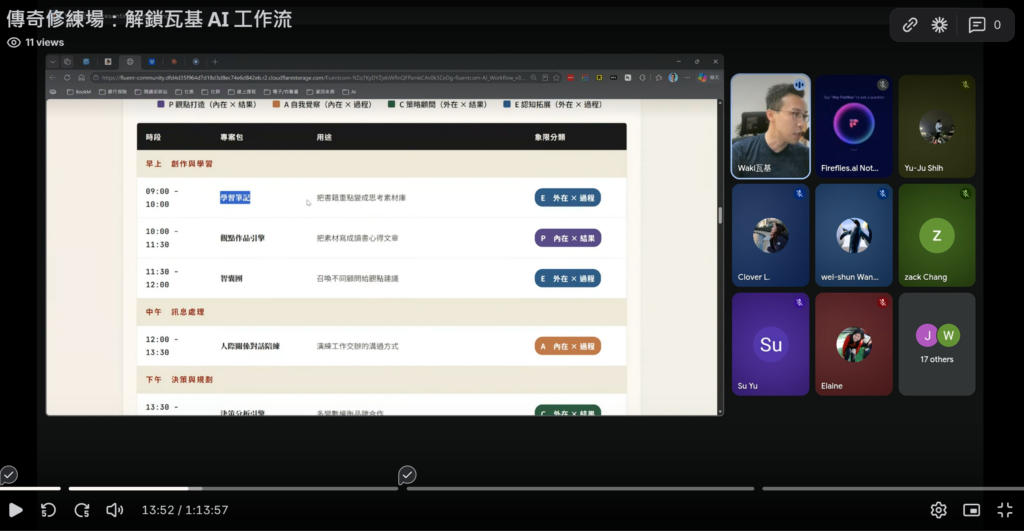Viewport: 1024px width, 531px height.
Task: Click video title 傳奇修練場
Action: [149, 19]
